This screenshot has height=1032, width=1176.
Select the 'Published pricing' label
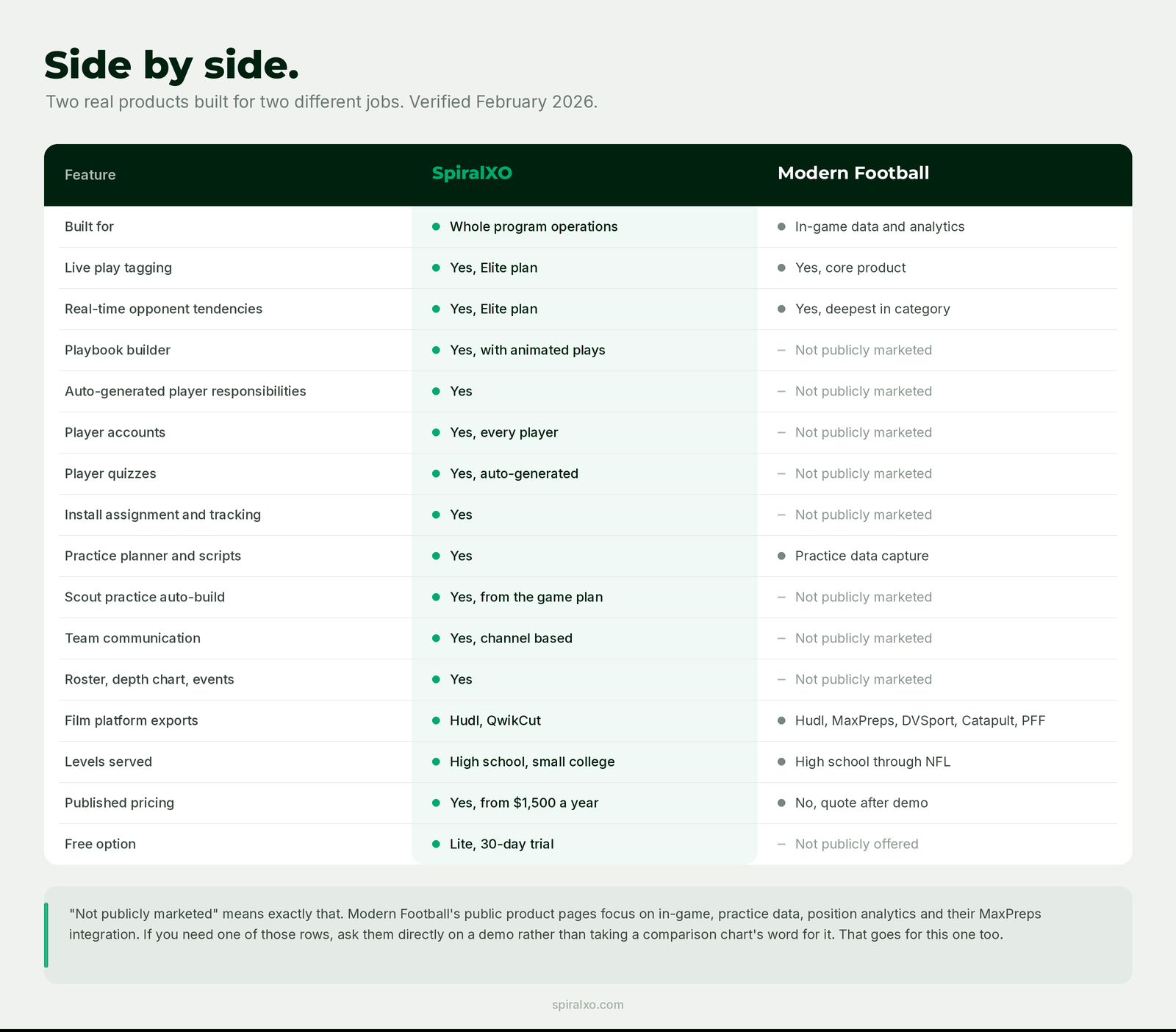pyautogui.click(x=119, y=803)
